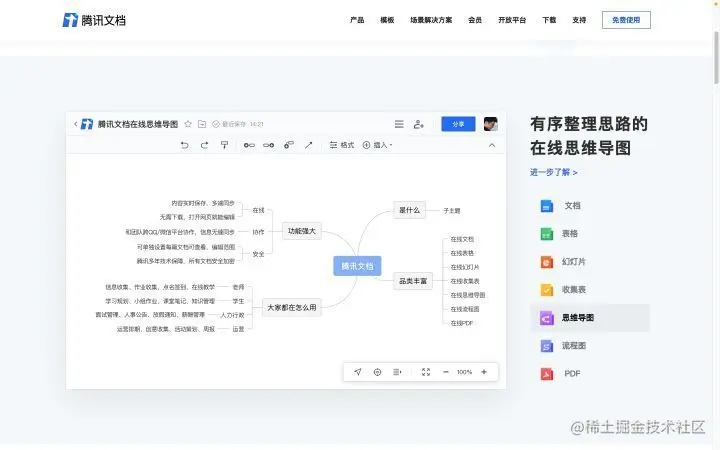Open 场景解决方案 in the top navigation
720x450 pixels.
pyautogui.click(x=431, y=20)
